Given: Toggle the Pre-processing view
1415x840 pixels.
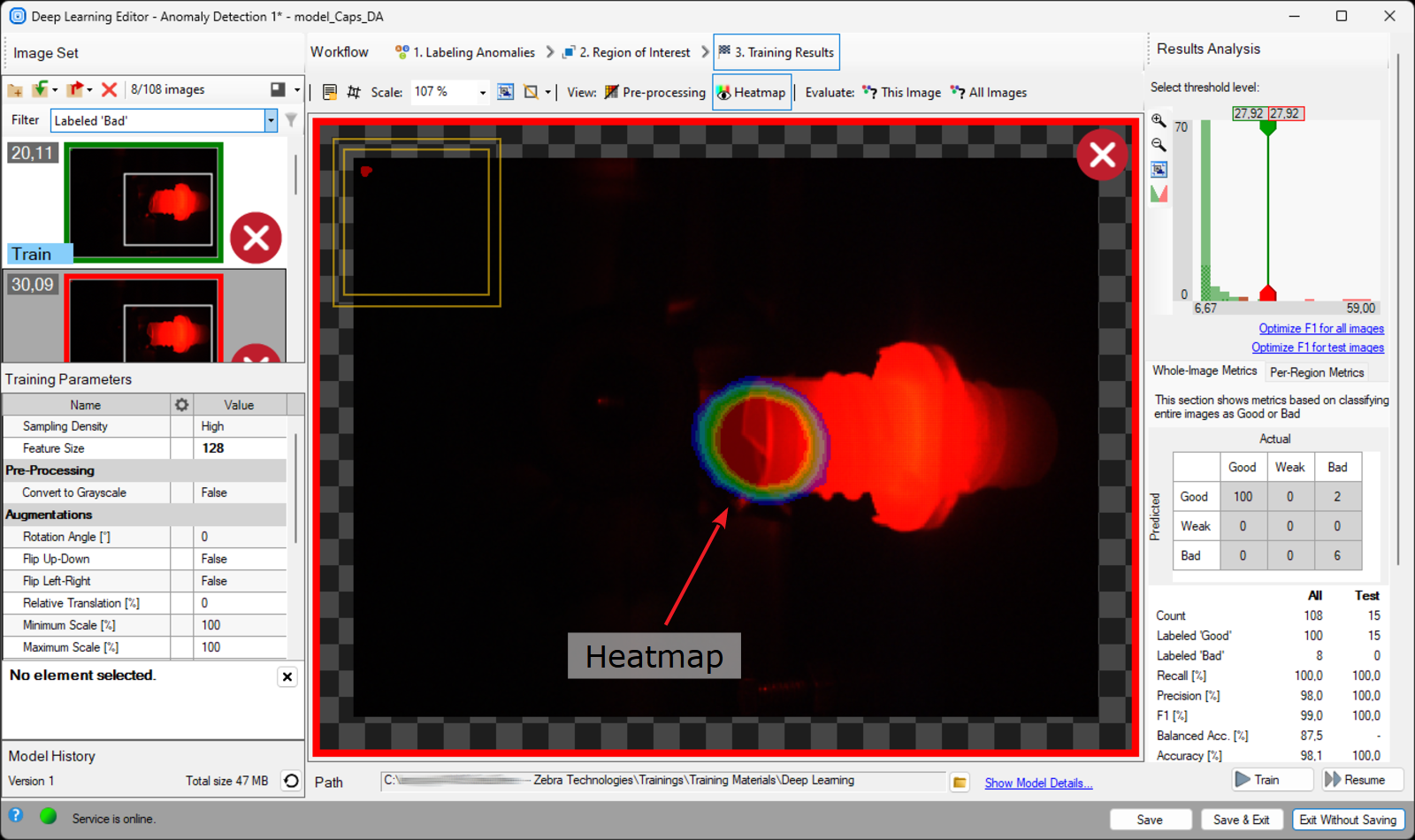Looking at the screenshot, I should click(x=655, y=93).
